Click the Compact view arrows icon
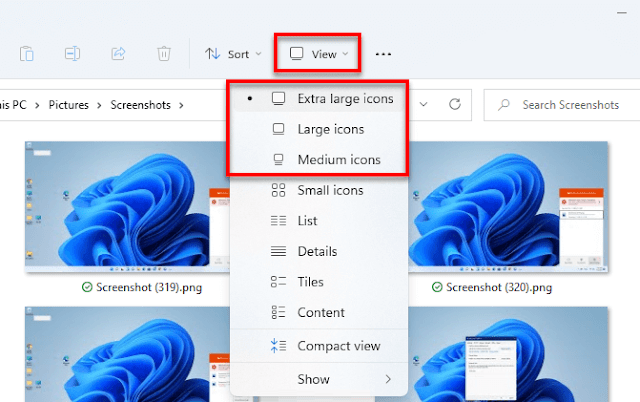This screenshot has height=402, width=640. pyautogui.click(x=278, y=346)
